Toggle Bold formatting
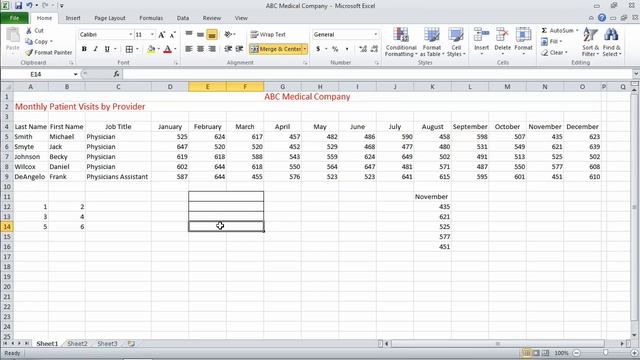The height and width of the screenshot is (360, 640). point(84,49)
